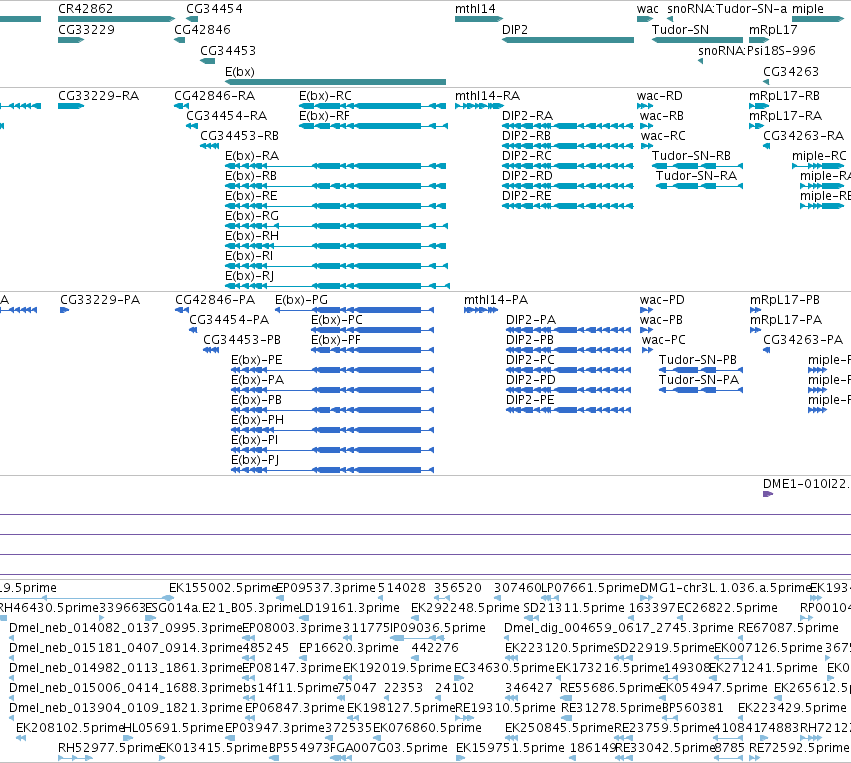Open EST EP09537.3prime label
The height and width of the screenshot is (763, 851).
click(x=326, y=588)
